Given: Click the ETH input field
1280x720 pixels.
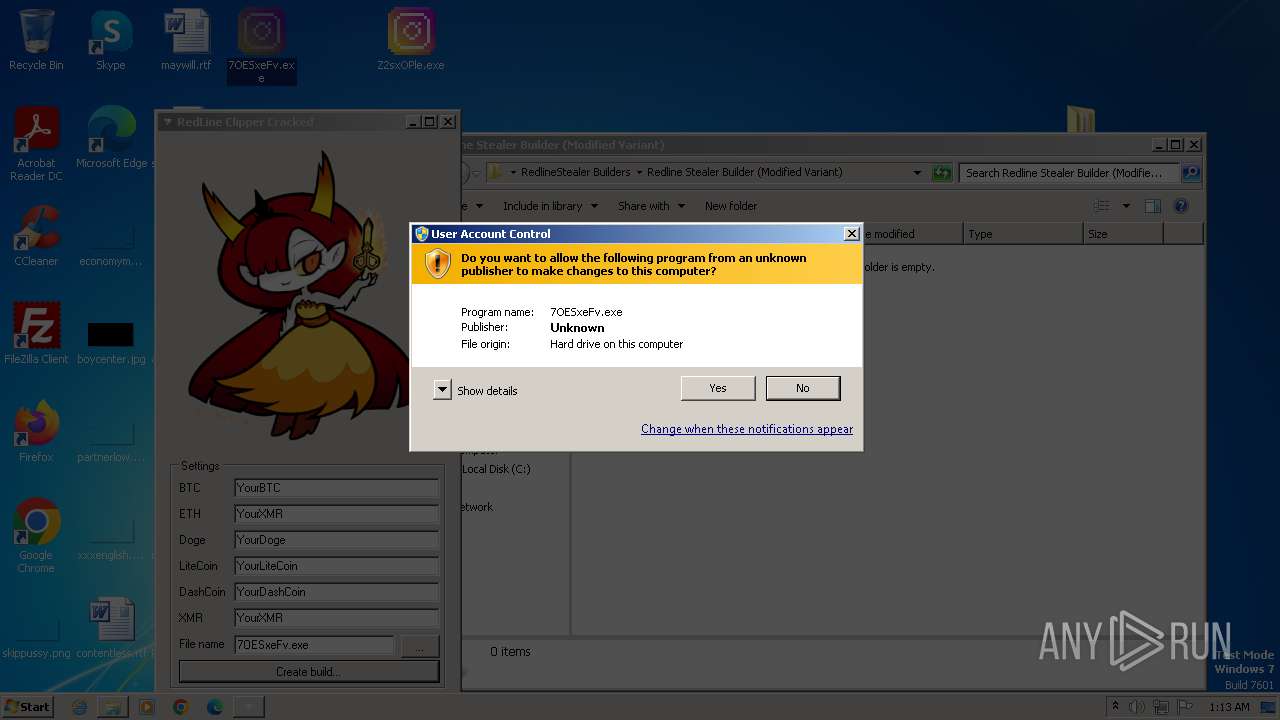Looking at the screenshot, I should [336, 514].
